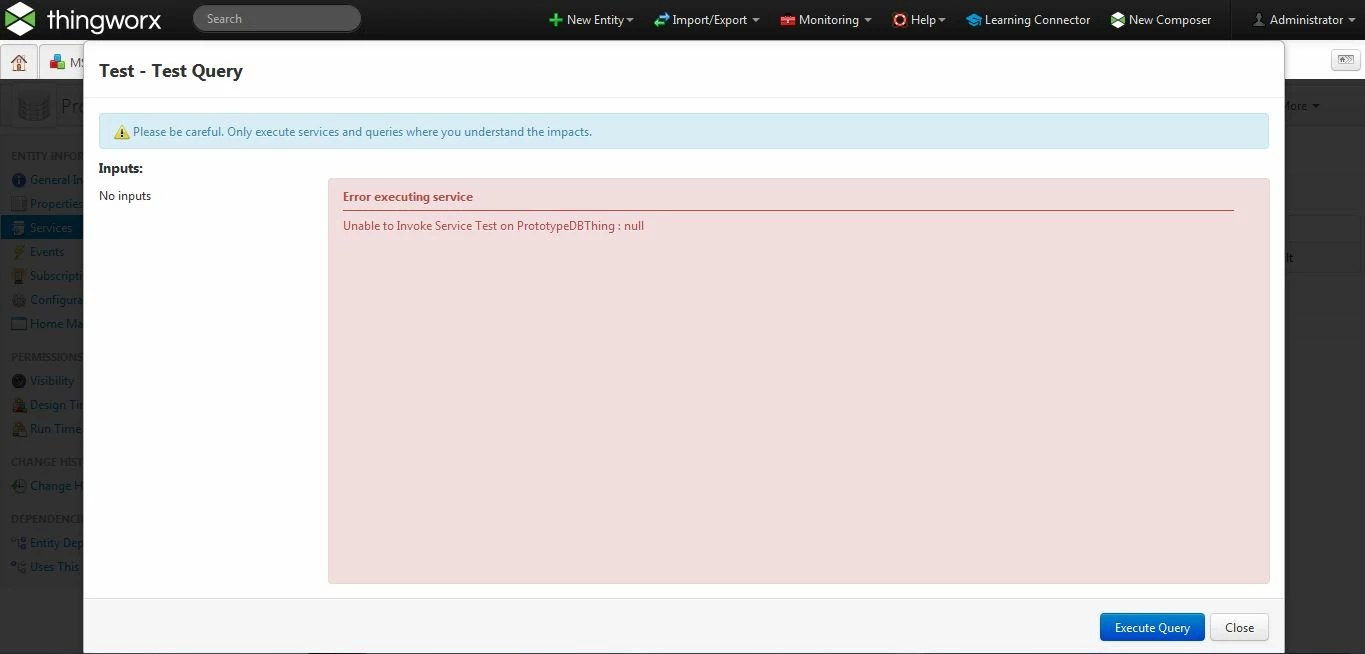This screenshot has width=1365, height=654.
Task: Open Configuration in the sidebar
Action: click(x=47, y=300)
